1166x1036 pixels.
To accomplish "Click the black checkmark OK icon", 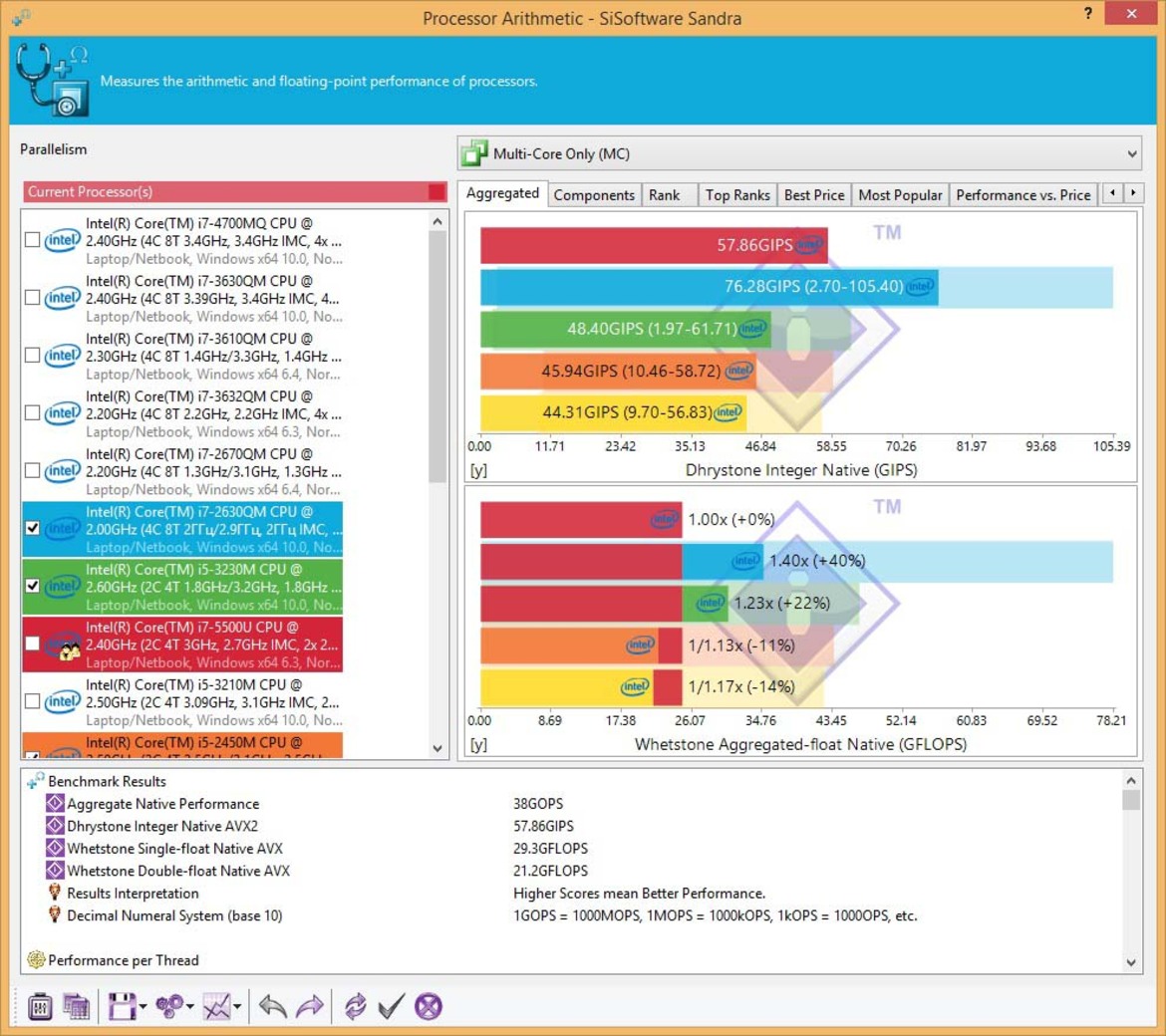I will pos(391,1007).
